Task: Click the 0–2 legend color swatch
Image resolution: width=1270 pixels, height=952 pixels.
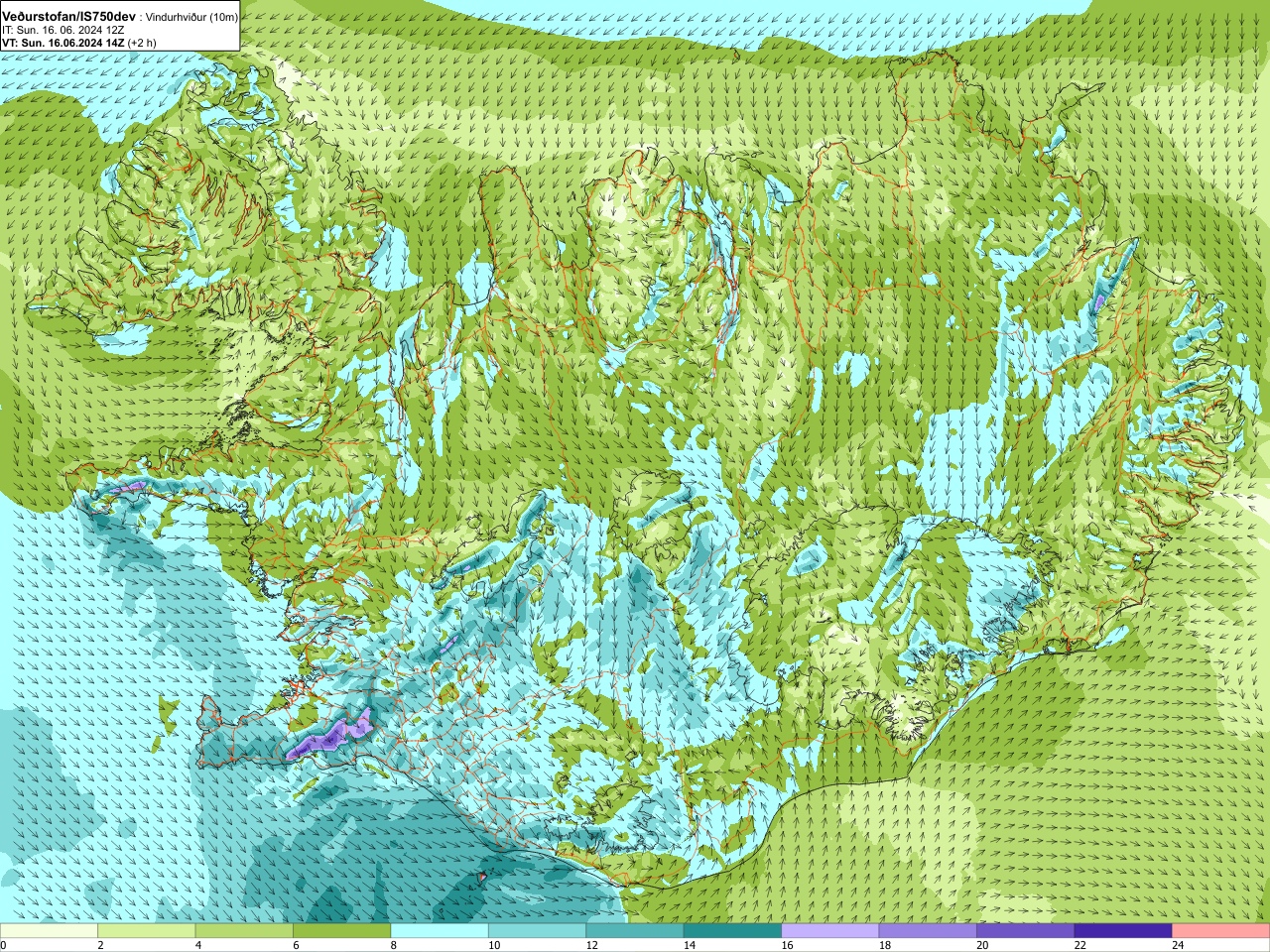Action: pyautogui.click(x=50, y=931)
